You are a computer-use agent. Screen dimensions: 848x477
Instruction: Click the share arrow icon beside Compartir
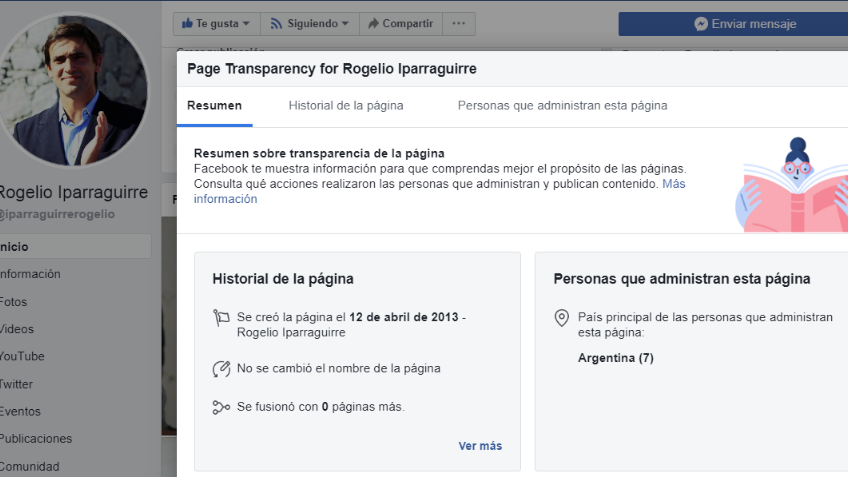(x=373, y=23)
